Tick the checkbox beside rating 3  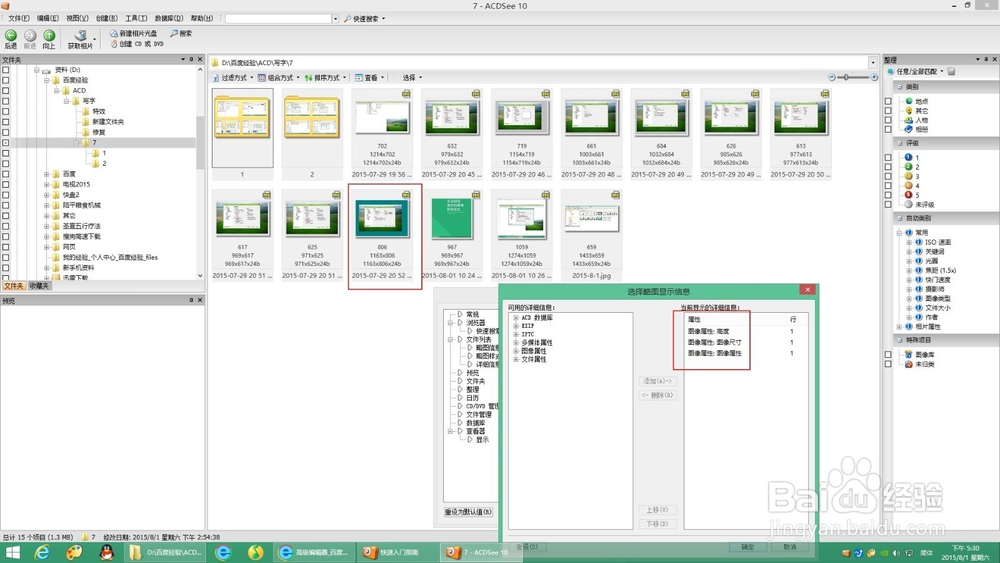pyautogui.click(x=888, y=176)
